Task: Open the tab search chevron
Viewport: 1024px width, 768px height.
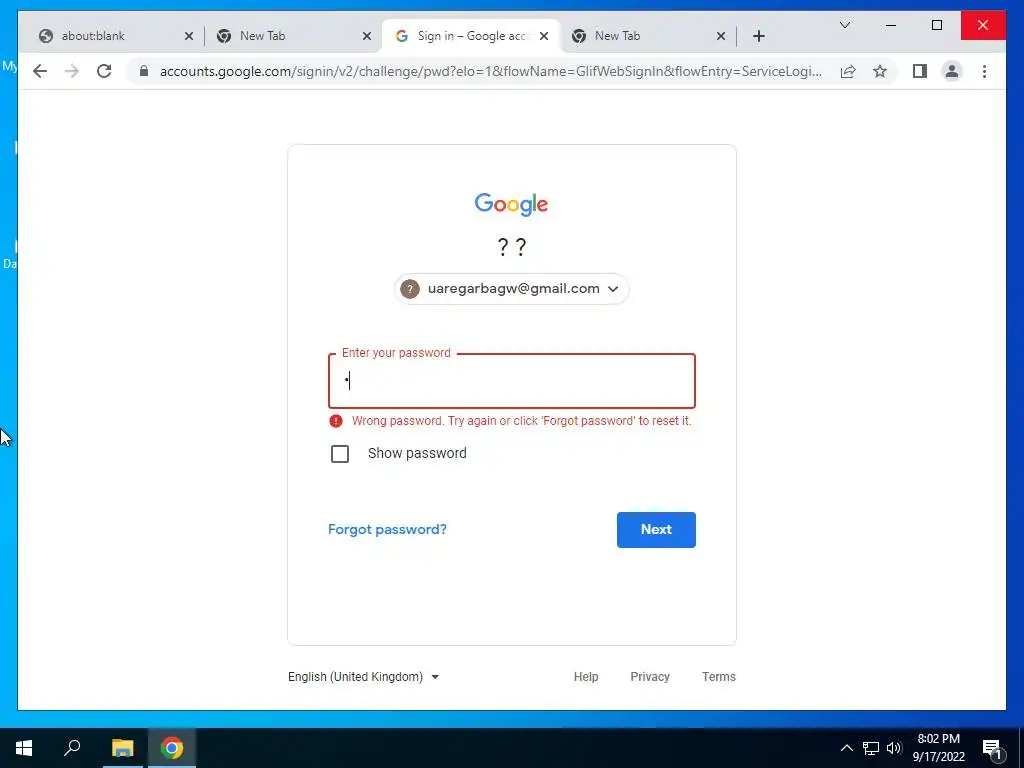Action: 844,25
